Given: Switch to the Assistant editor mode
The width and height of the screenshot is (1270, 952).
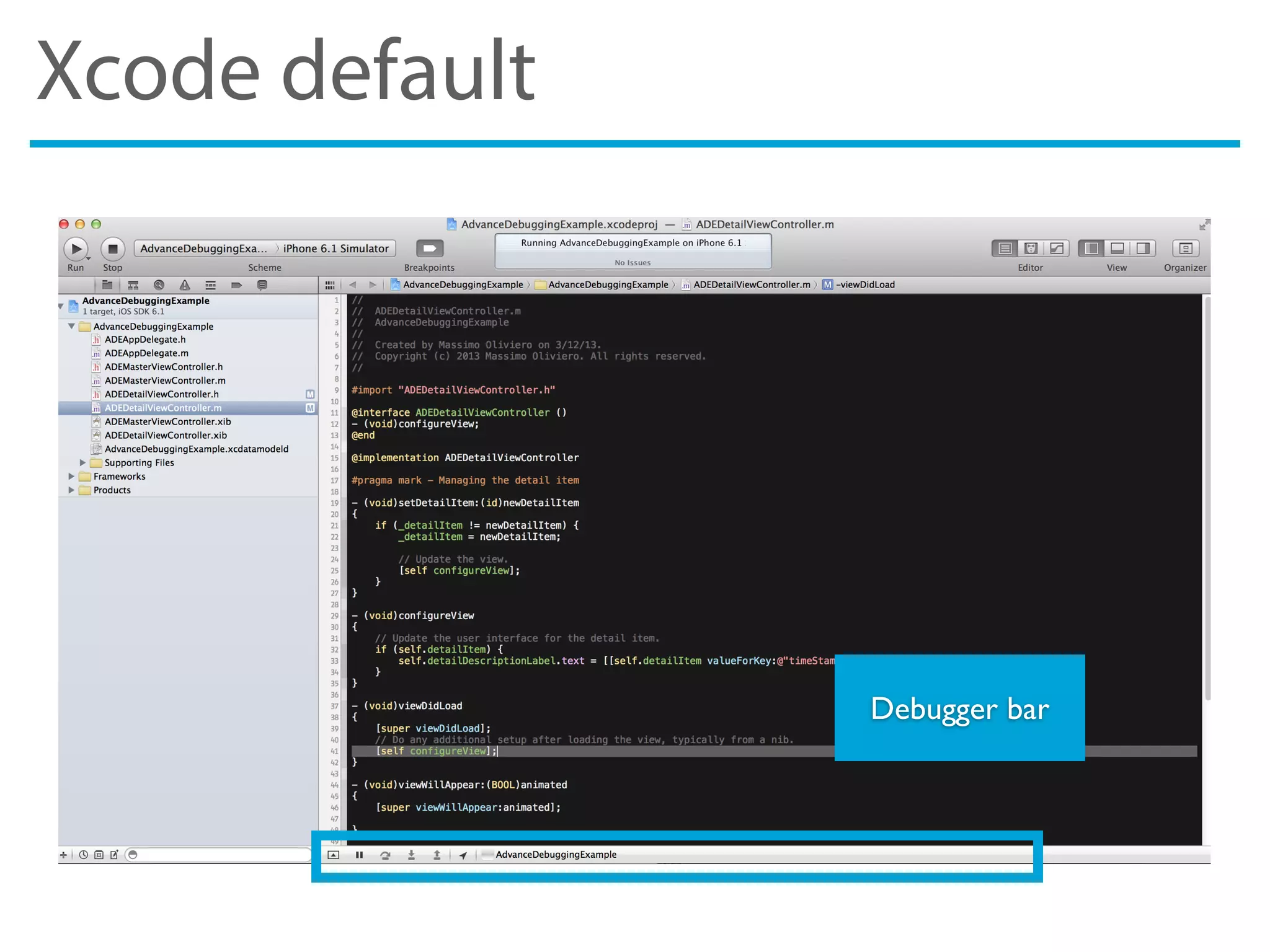Looking at the screenshot, I should pyautogui.click(x=1031, y=249).
